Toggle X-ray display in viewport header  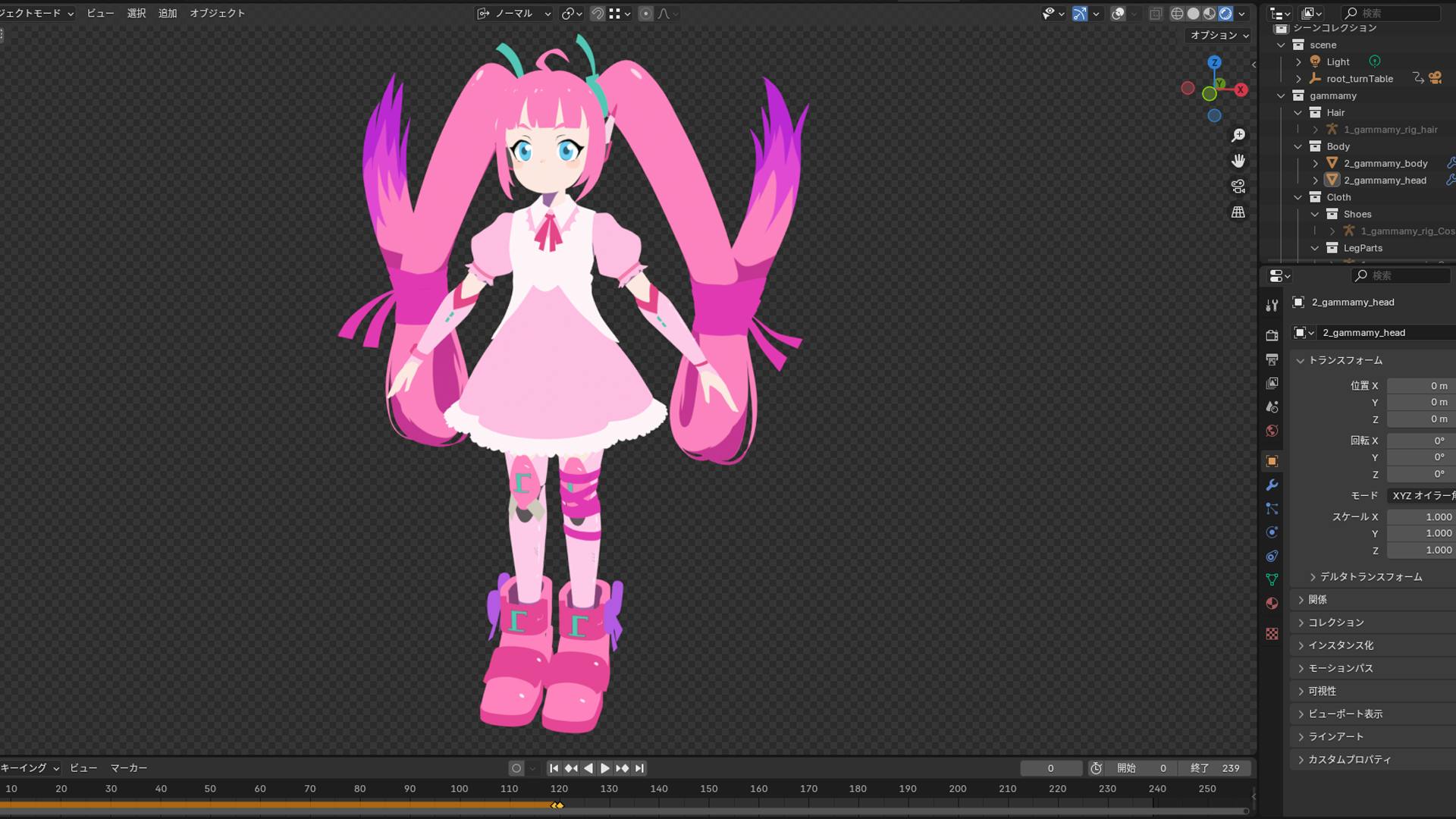tap(1155, 14)
